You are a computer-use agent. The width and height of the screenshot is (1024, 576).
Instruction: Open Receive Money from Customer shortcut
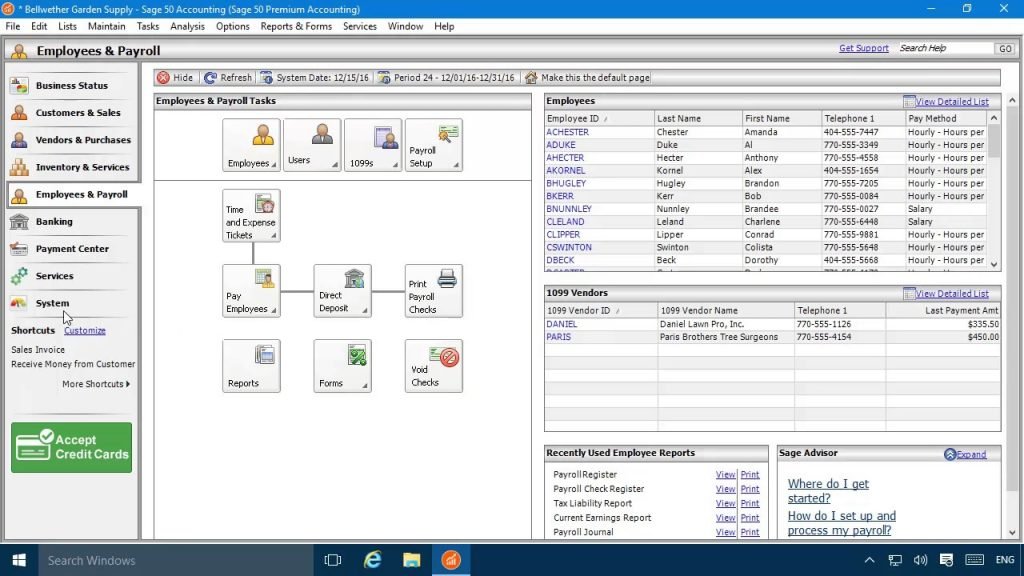(73, 364)
